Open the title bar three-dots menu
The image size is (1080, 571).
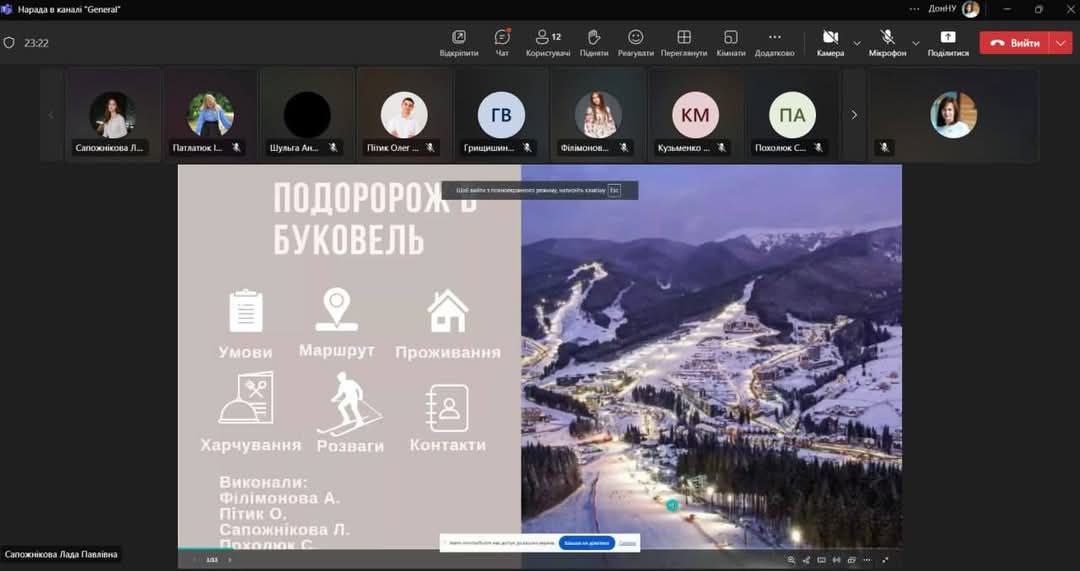tap(914, 9)
